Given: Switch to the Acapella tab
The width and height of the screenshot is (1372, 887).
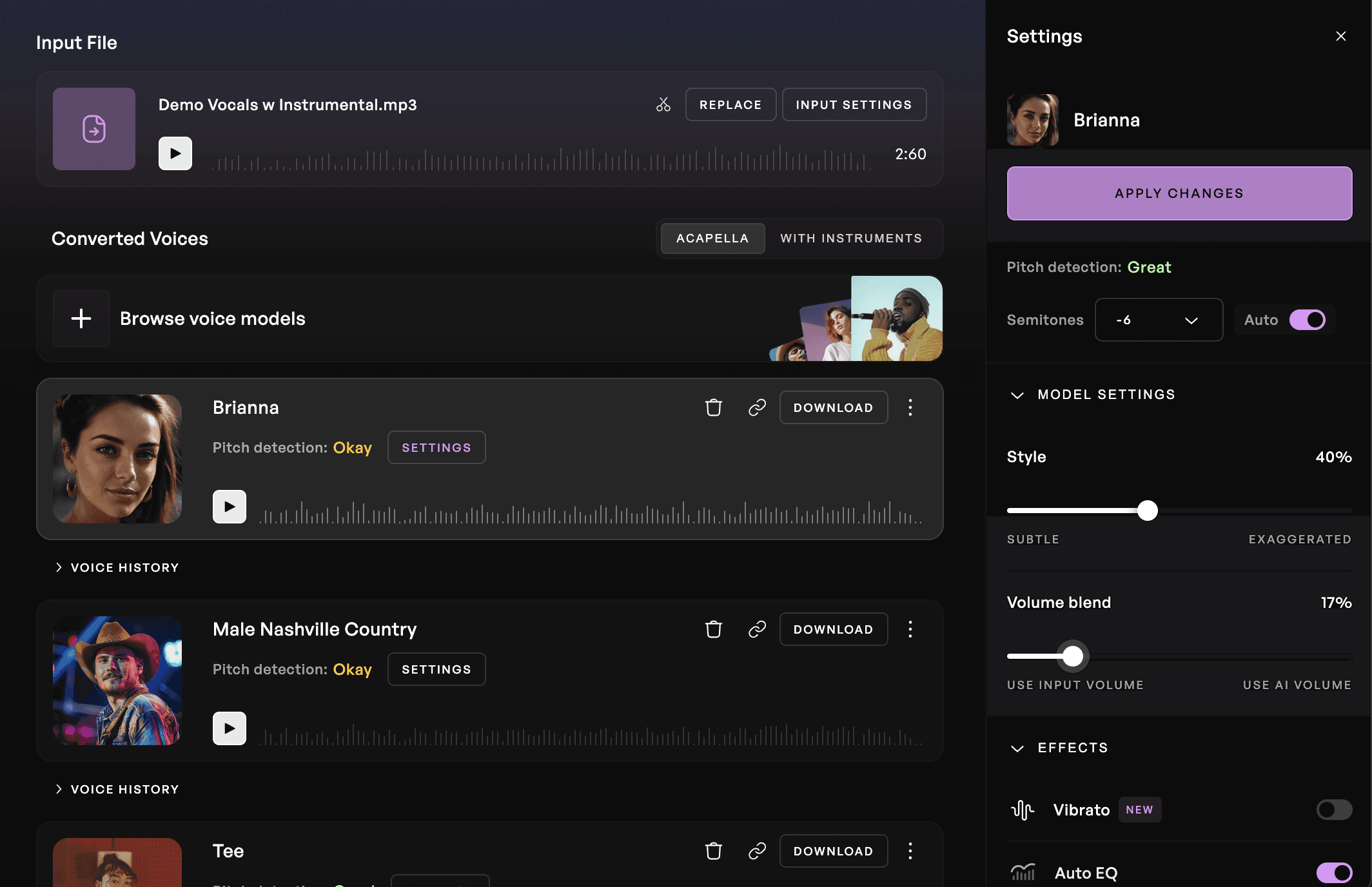Looking at the screenshot, I should (712, 239).
